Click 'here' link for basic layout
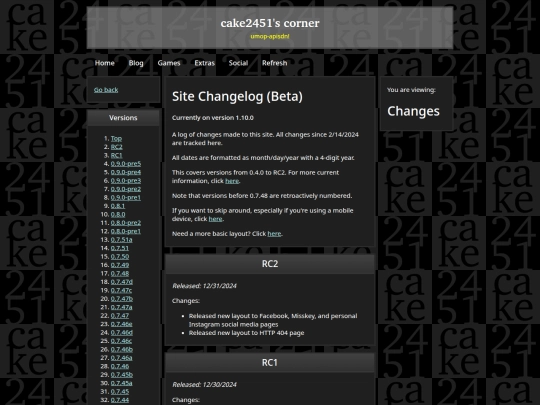 click(x=274, y=234)
